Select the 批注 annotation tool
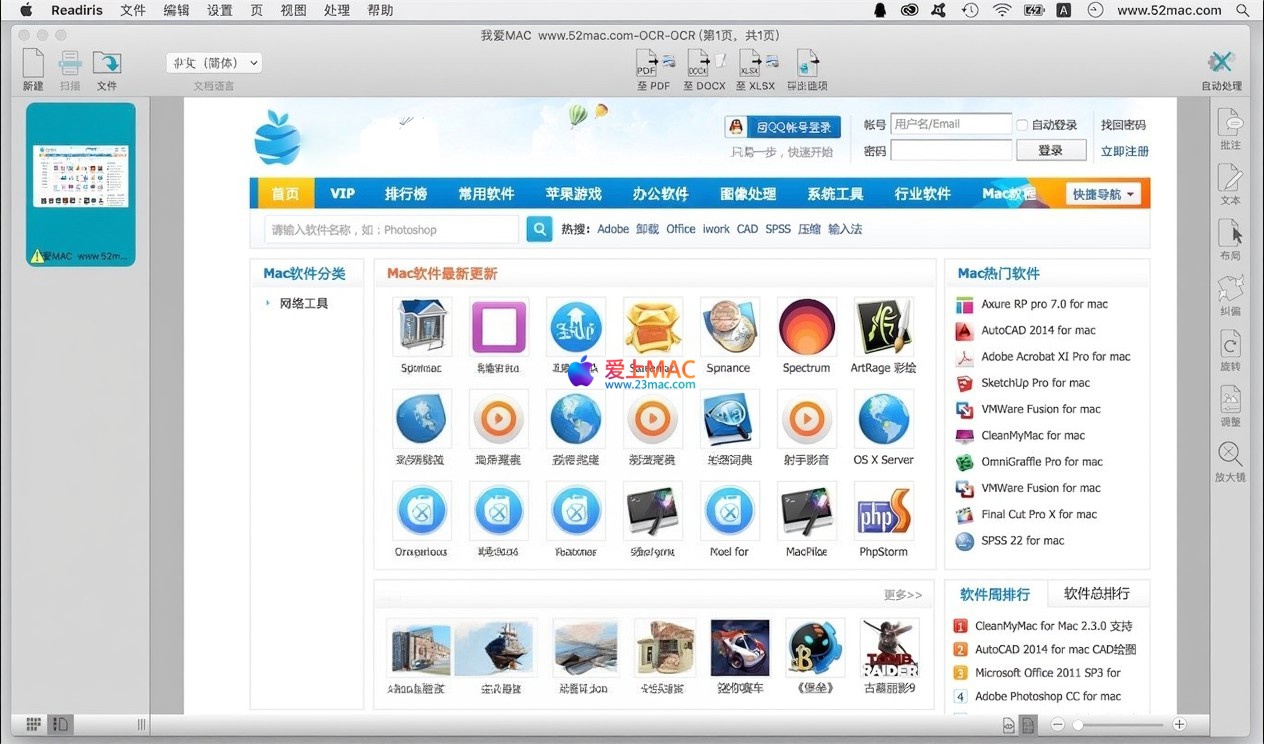Screen dimensions: 1264x744 1230,126
